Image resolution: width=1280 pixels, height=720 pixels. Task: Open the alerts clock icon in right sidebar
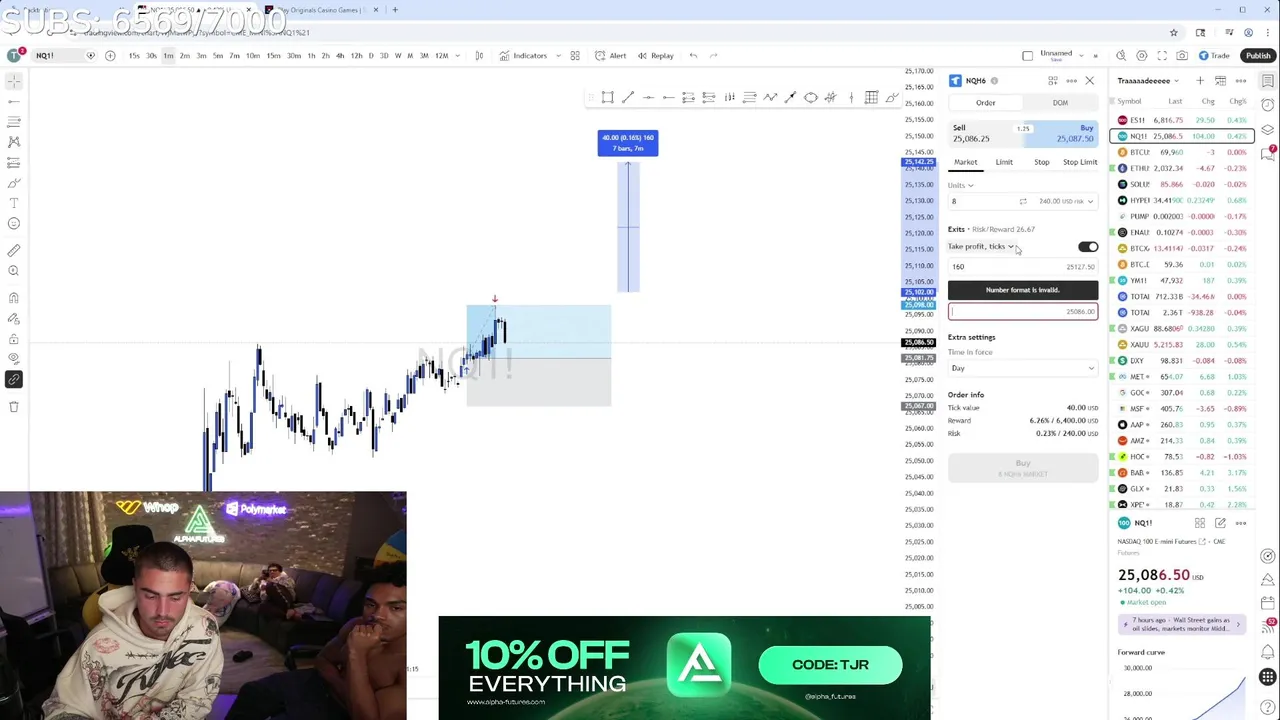[x=1268, y=105]
